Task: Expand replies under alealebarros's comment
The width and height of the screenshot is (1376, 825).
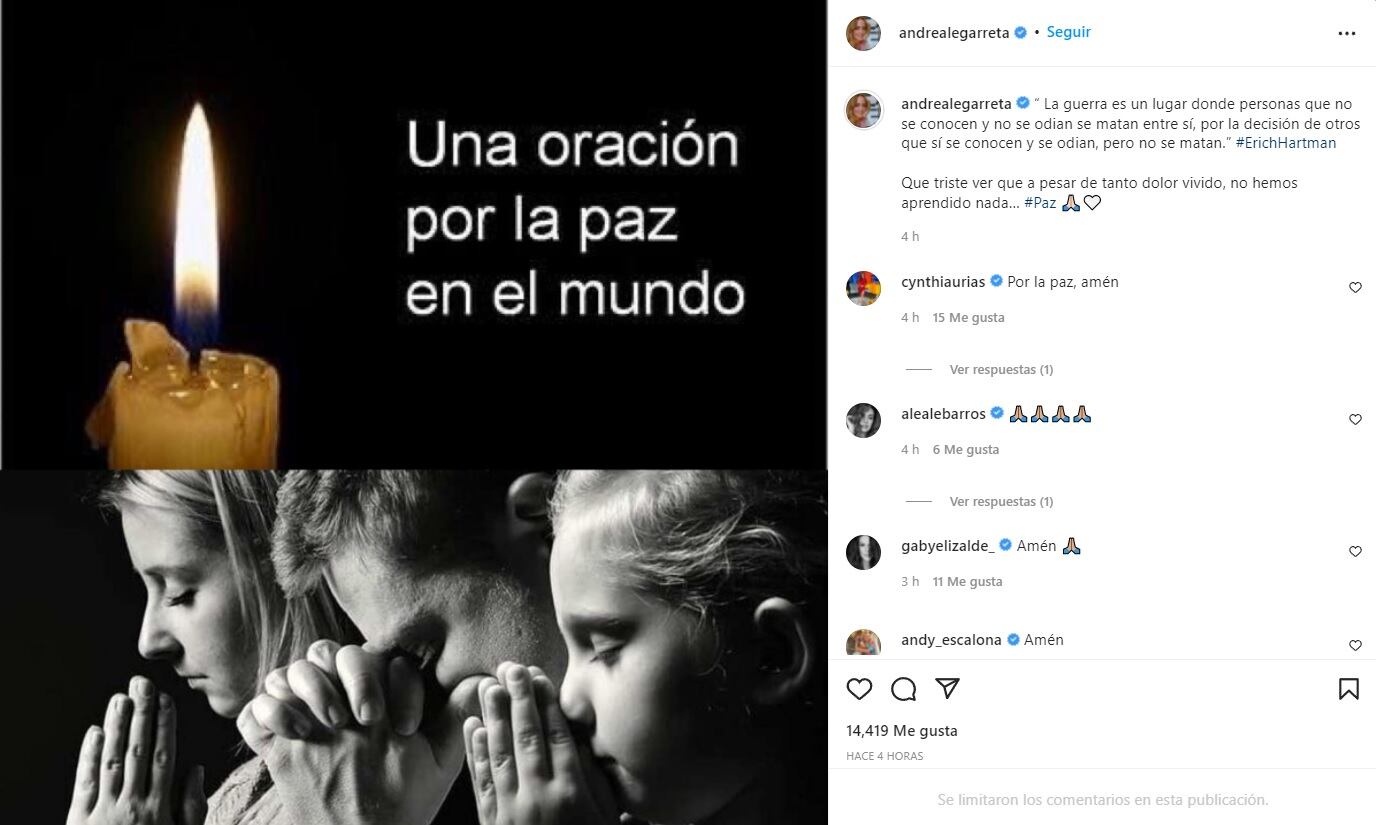Action: (1001, 502)
